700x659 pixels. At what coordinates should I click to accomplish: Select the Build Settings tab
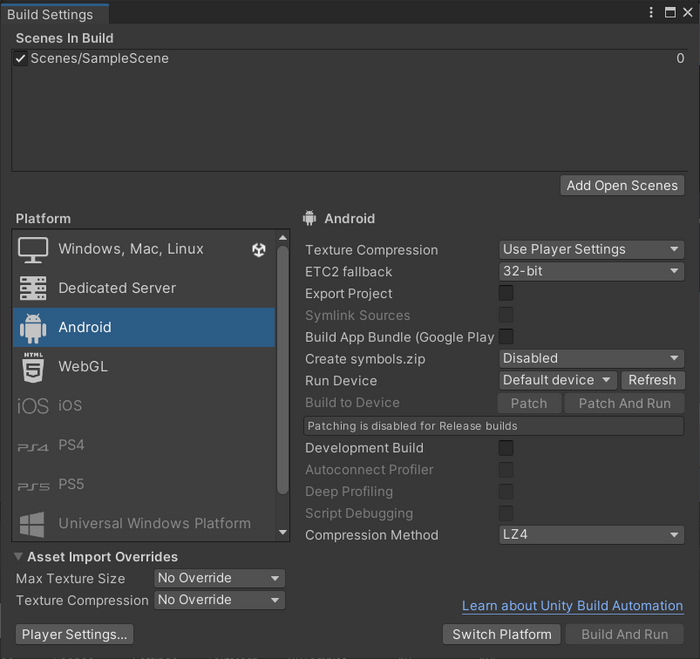50,14
